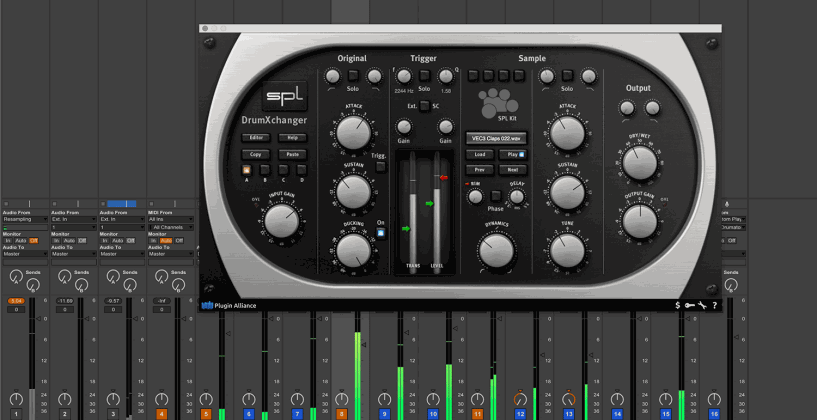Toggle the Trigg. button
The width and height of the screenshot is (817, 420).
pyautogui.click(x=381, y=167)
